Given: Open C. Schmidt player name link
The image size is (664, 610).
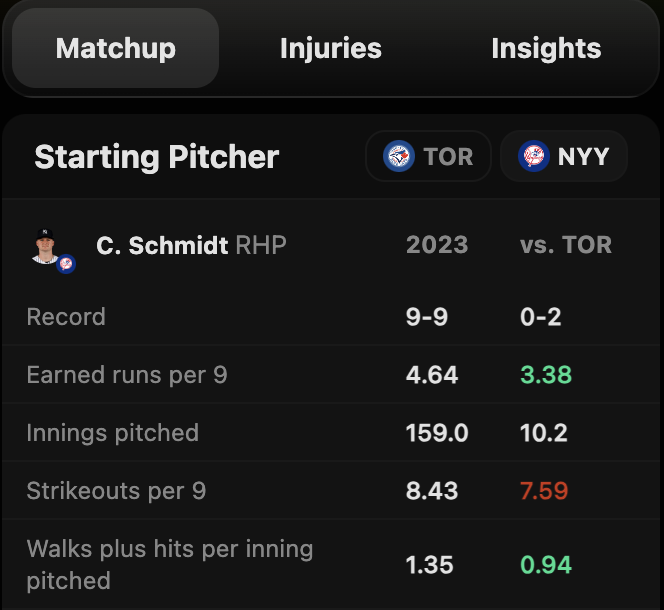Looking at the screenshot, I should pyautogui.click(x=162, y=245).
